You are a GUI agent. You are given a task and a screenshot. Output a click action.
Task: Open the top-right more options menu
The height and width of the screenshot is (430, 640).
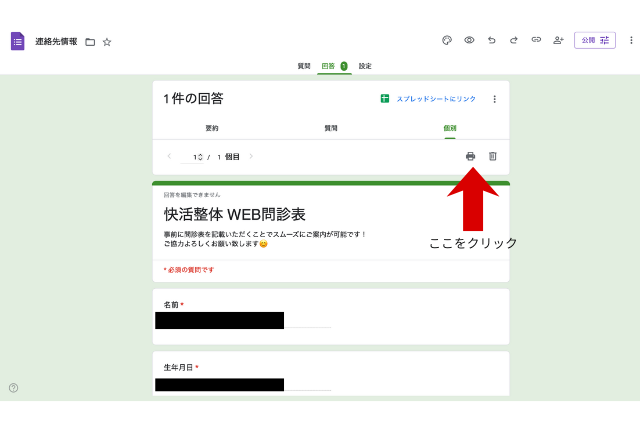point(631,40)
